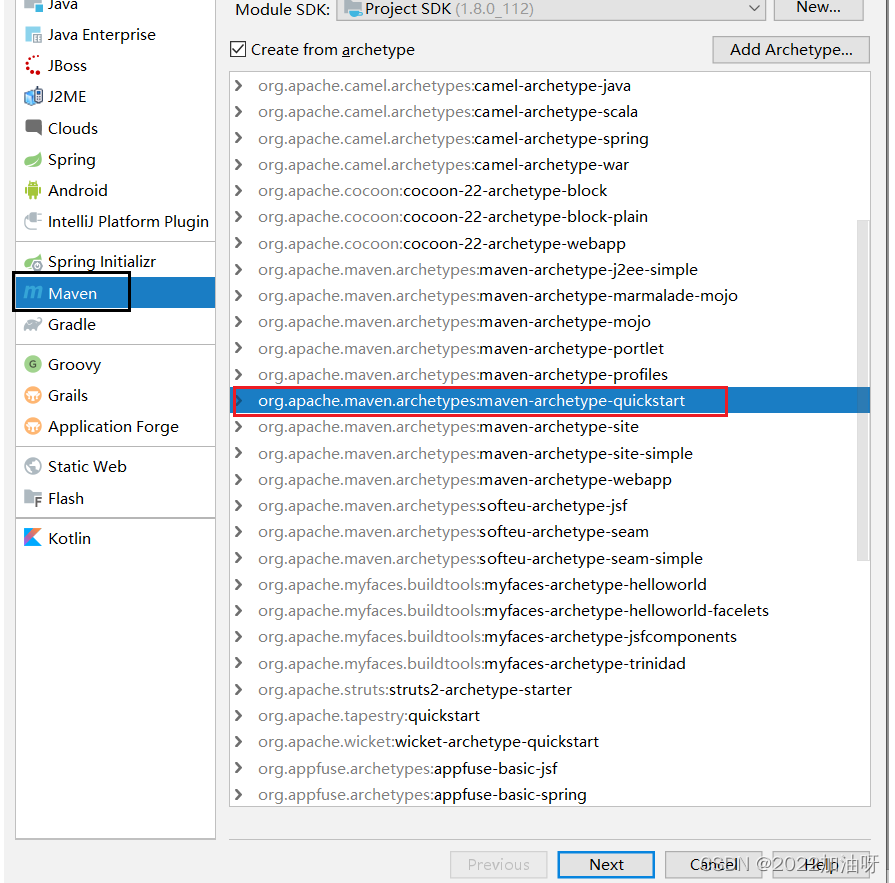Expand maven-archetype-j2ee-simple entry

tap(239, 269)
